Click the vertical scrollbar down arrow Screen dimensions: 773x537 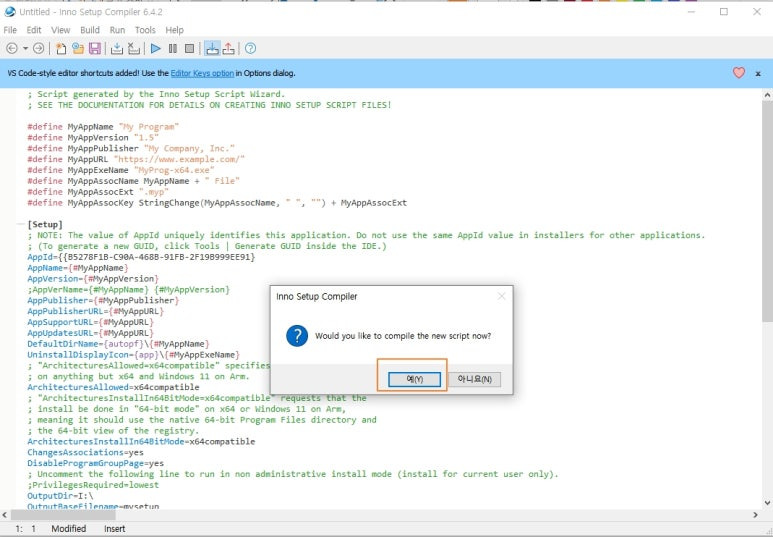point(767,503)
